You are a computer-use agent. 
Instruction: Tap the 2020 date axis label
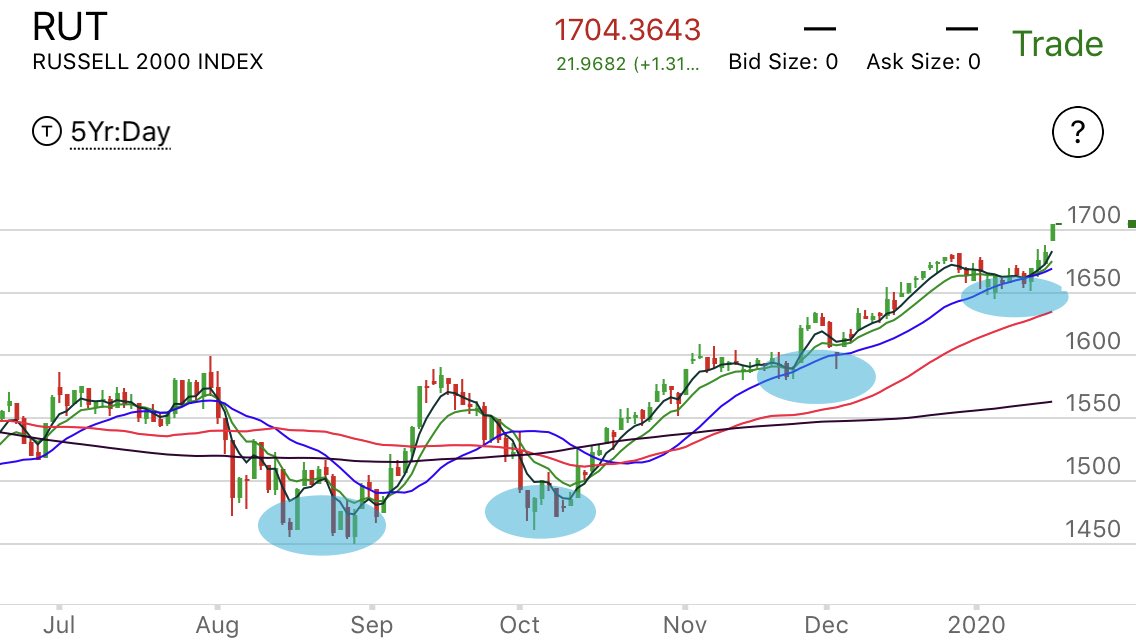tap(977, 624)
